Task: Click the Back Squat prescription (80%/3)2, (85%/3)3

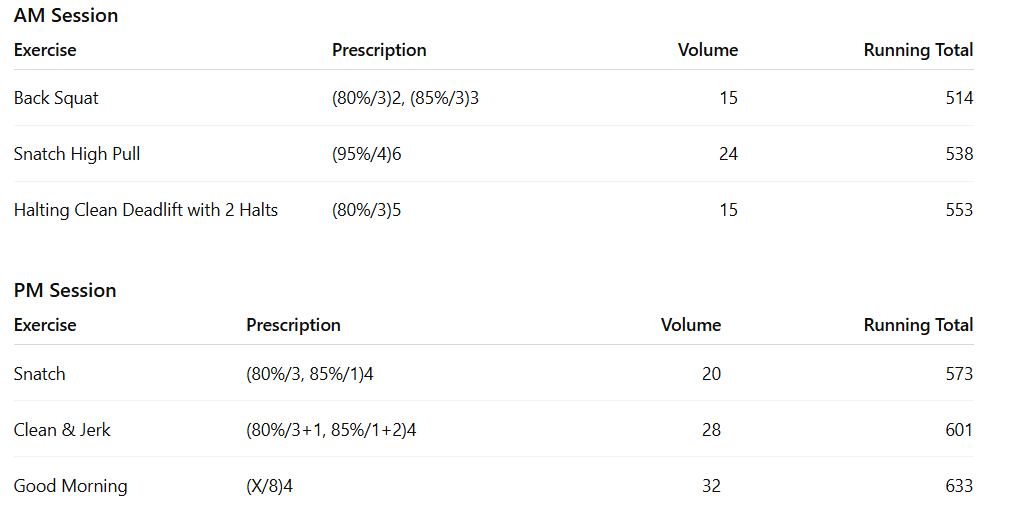Action: click(x=405, y=98)
